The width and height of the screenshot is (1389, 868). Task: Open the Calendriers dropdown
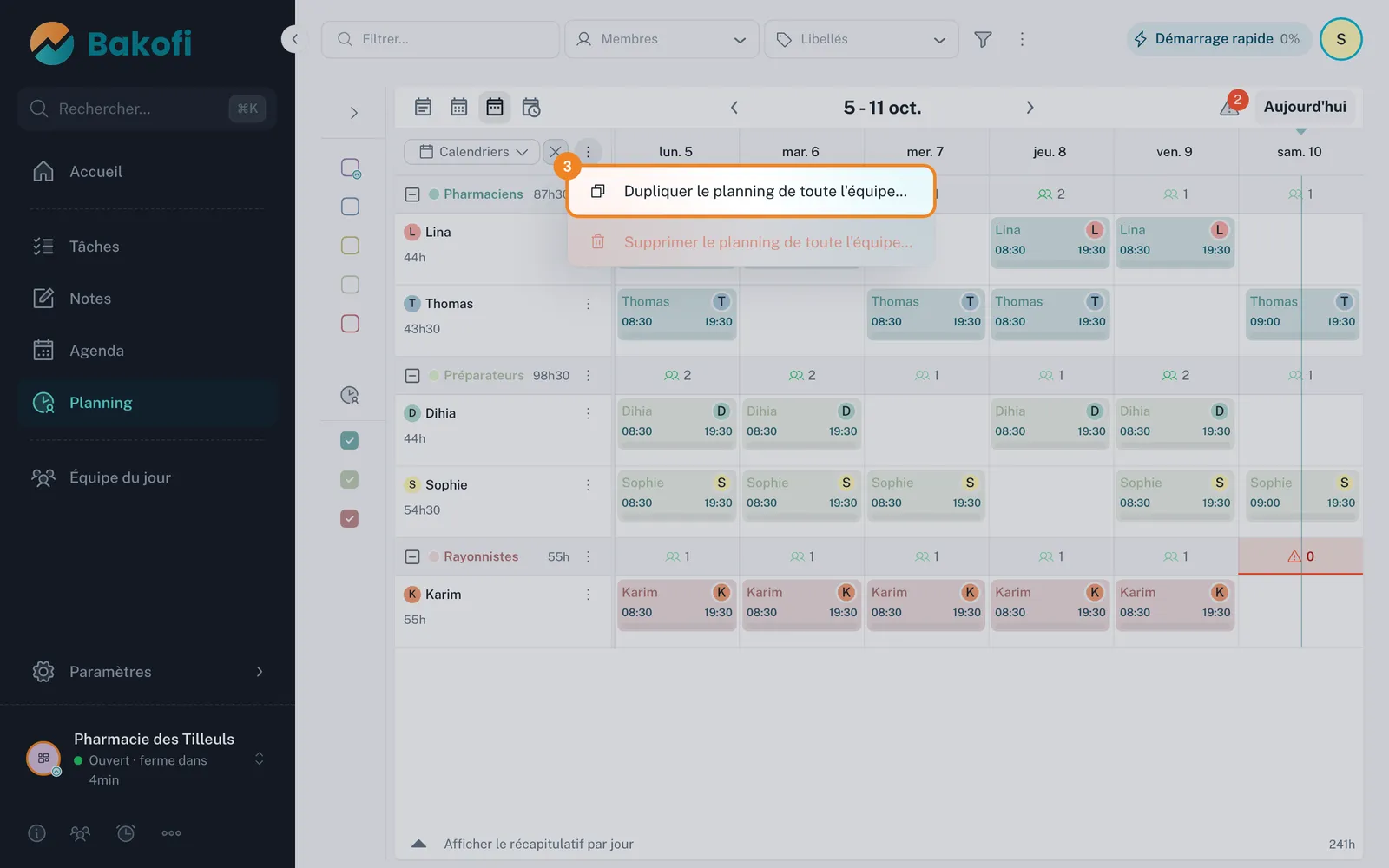(472, 152)
